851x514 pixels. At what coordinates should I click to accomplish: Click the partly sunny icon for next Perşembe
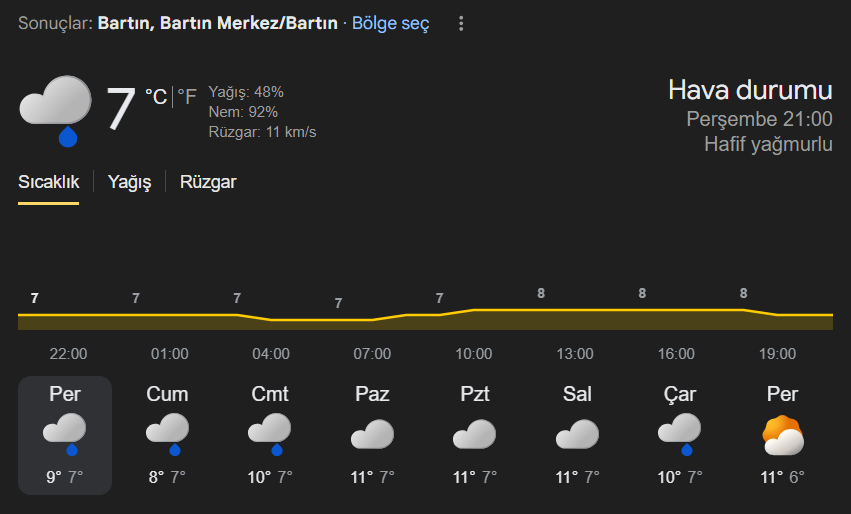coord(782,435)
